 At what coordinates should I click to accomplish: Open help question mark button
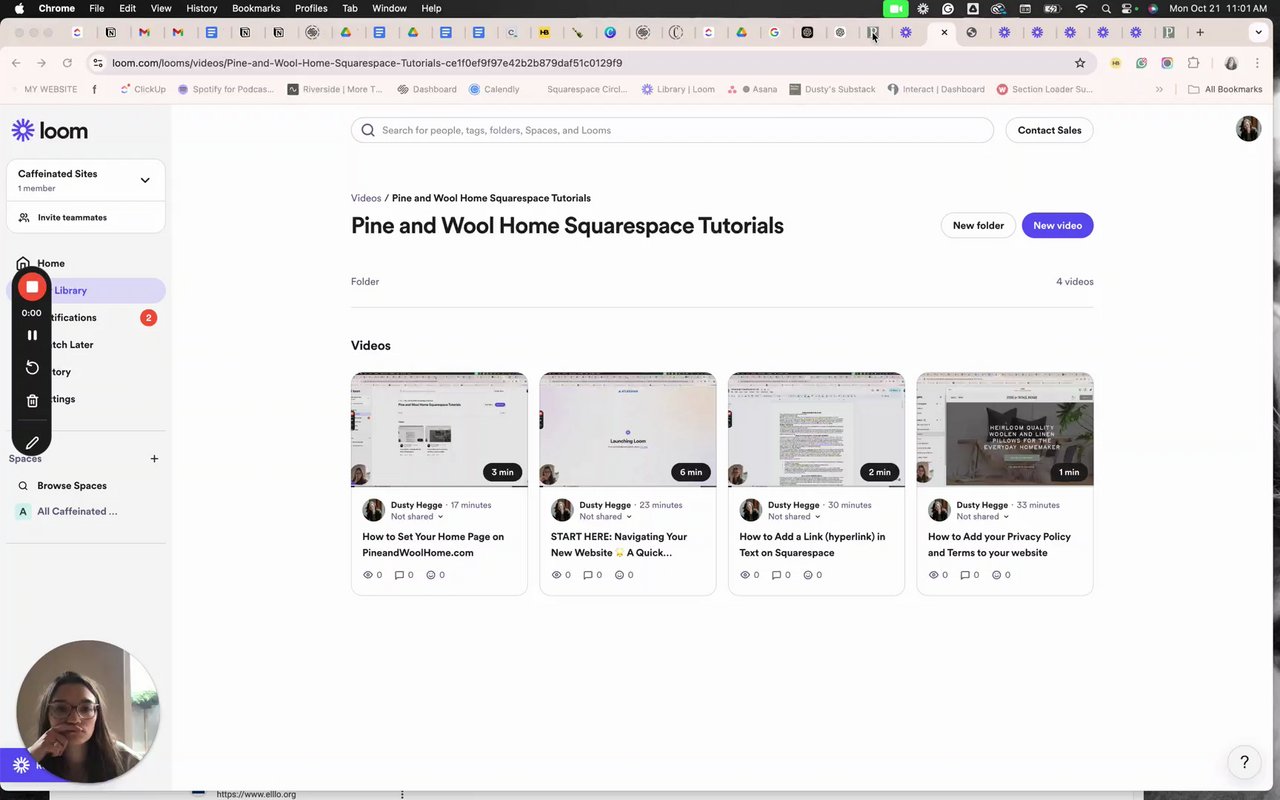(1244, 762)
